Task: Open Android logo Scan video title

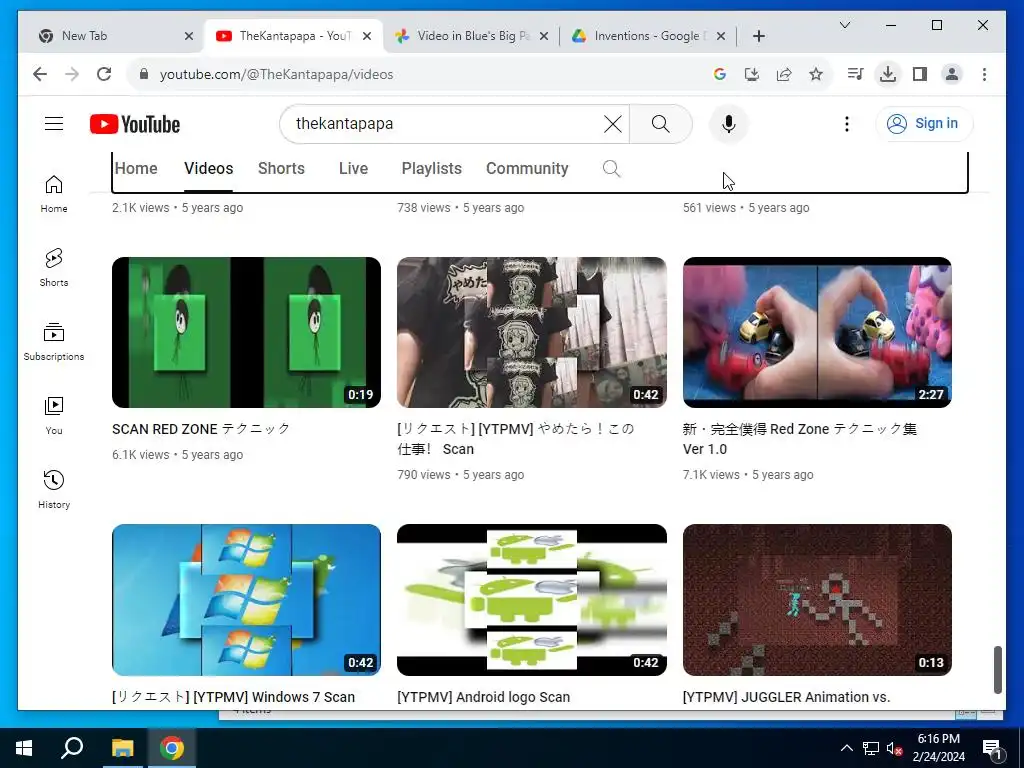Action: 483,697
